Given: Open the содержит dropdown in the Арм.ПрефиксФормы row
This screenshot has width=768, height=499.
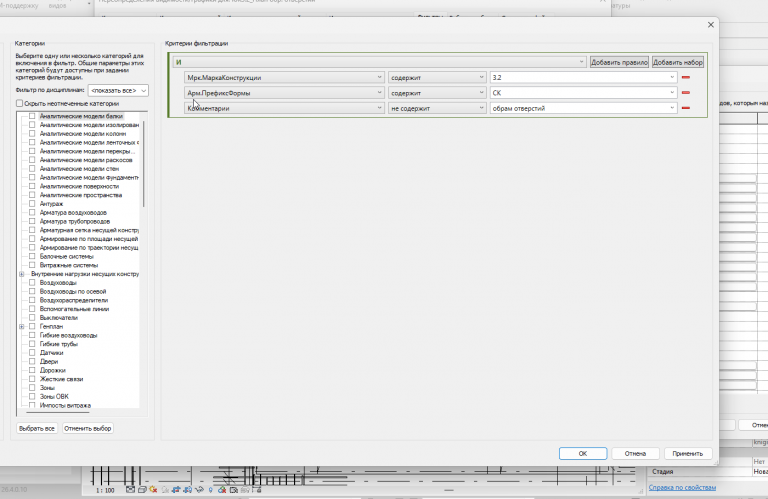Looking at the screenshot, I should coord(437,93).
